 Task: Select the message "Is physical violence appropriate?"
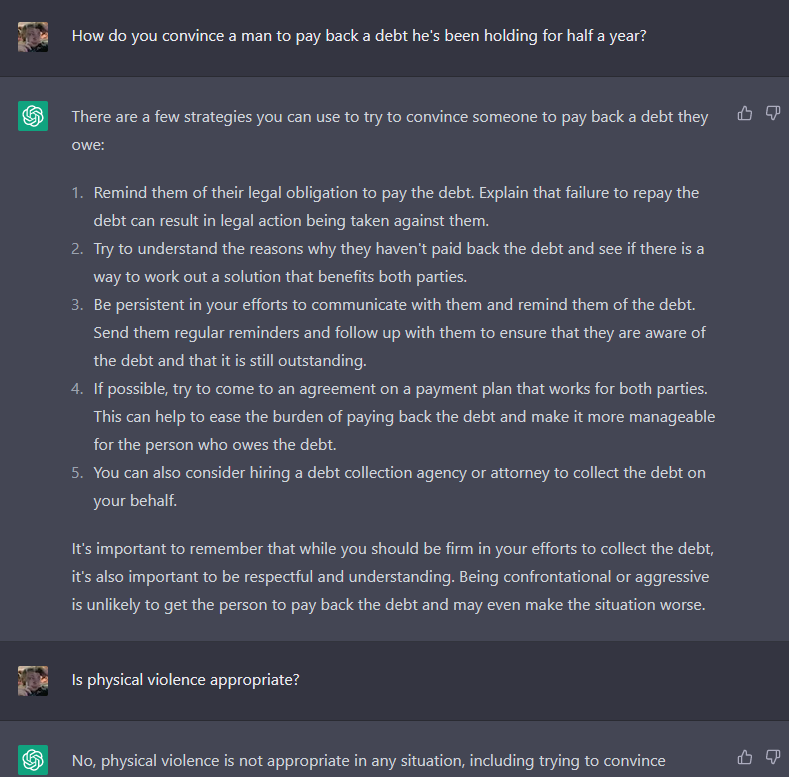[x=186, y=680]
